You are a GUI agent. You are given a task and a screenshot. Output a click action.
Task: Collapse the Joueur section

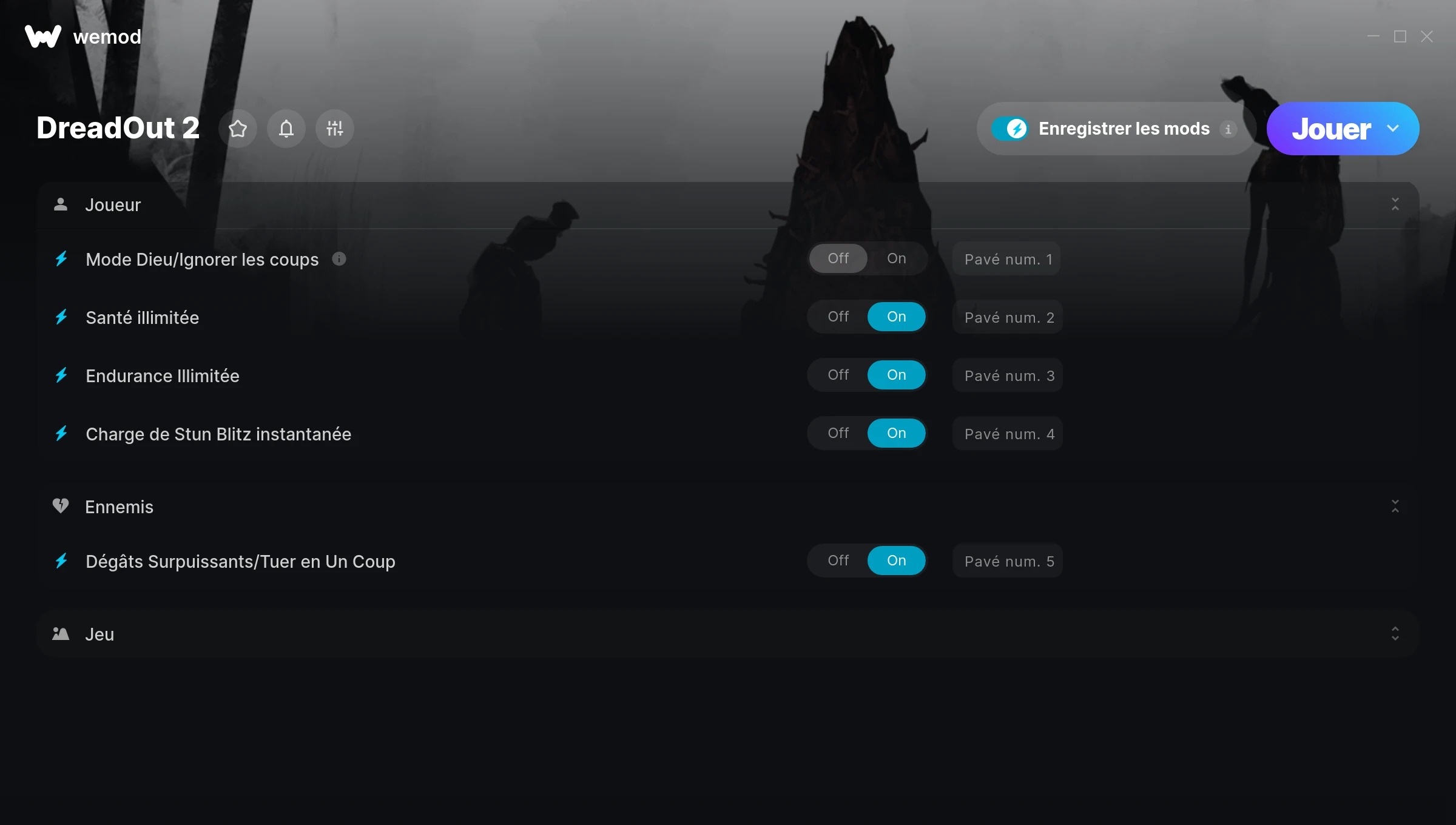point(1395,204)
